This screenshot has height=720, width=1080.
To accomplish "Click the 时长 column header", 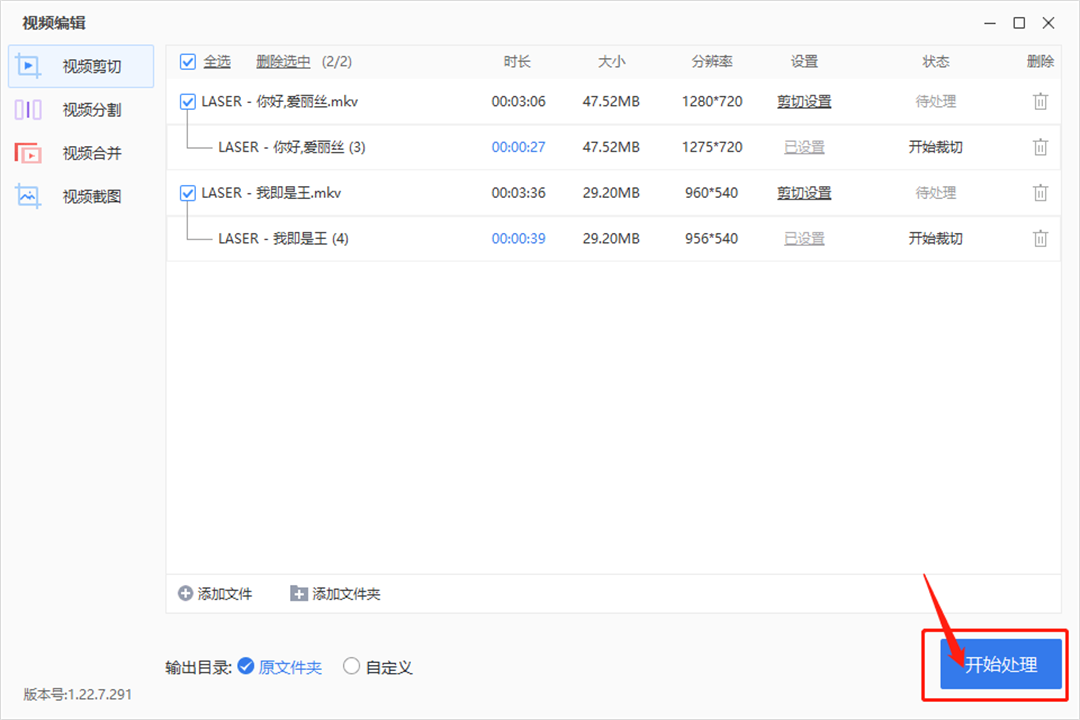I will (x=517, y=62).
